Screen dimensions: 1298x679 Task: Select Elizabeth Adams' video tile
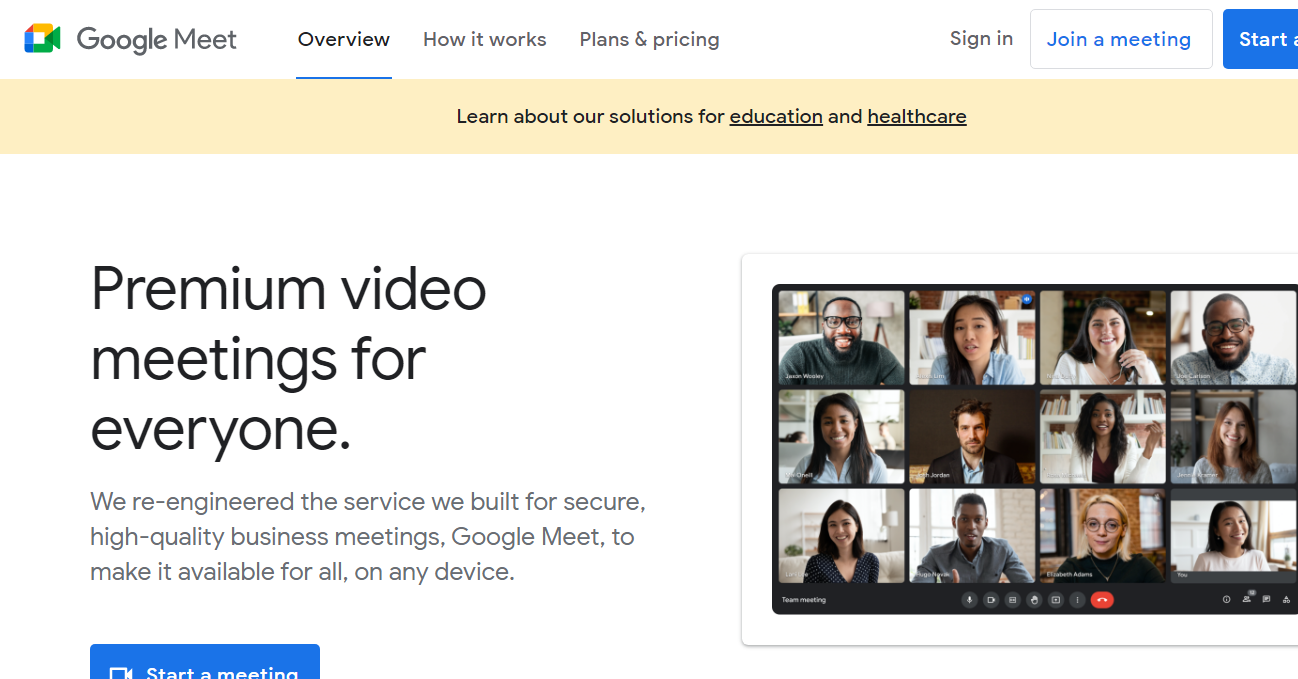click(x=1103, y=536)
